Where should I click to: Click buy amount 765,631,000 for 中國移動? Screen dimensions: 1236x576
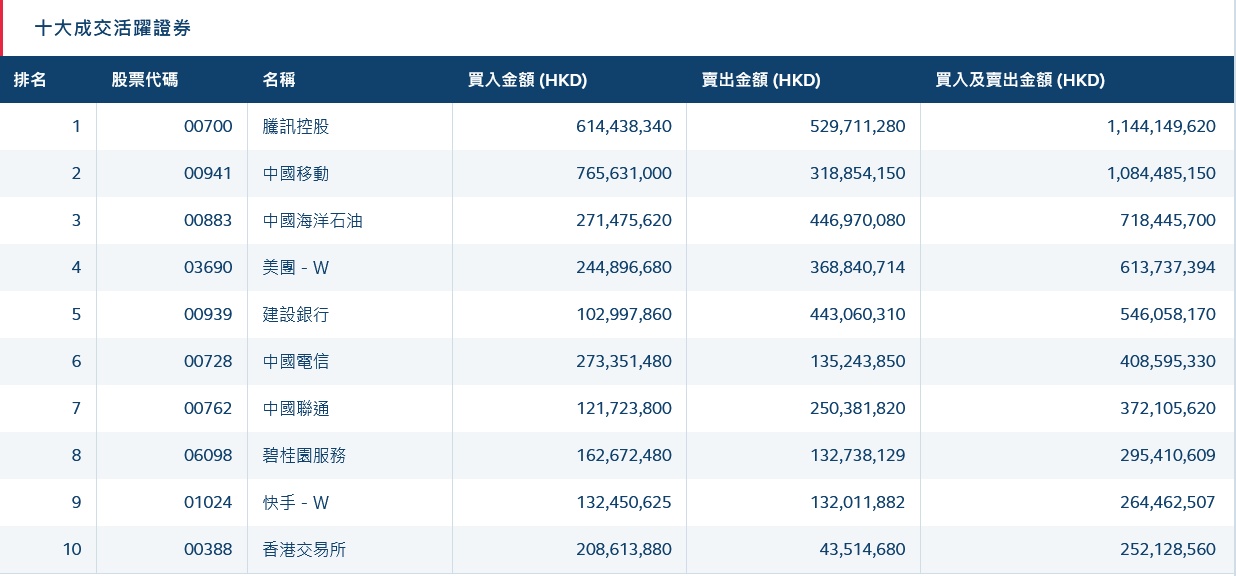(x=624, y=174)
